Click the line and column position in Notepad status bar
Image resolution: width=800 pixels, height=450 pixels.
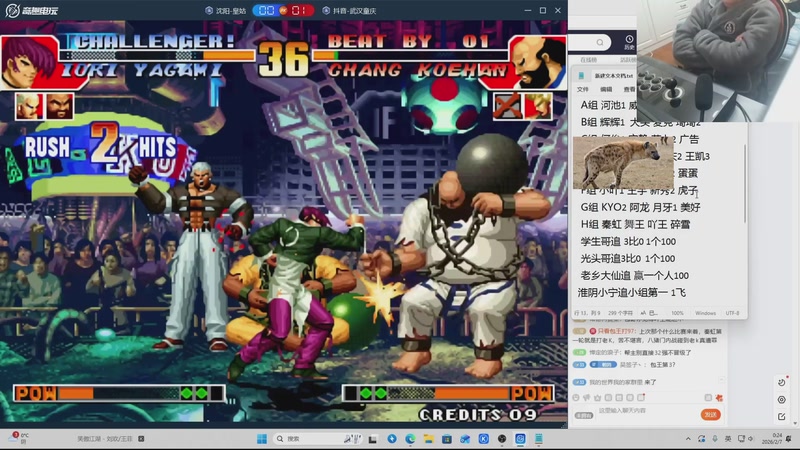tap(587, 313)
